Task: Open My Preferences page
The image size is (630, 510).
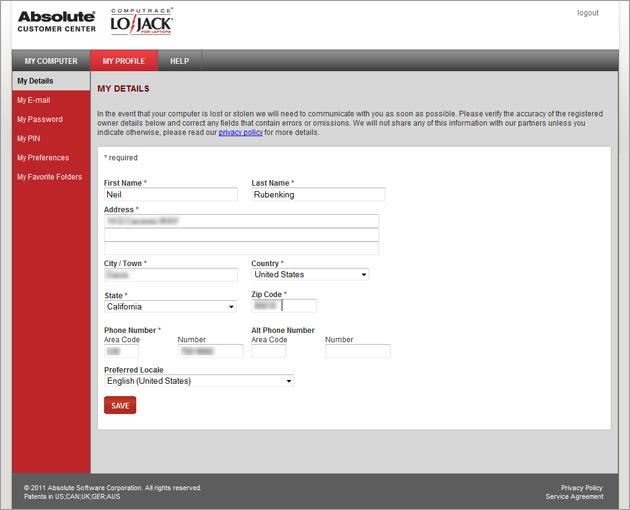Action: click(x=43, y=158)
